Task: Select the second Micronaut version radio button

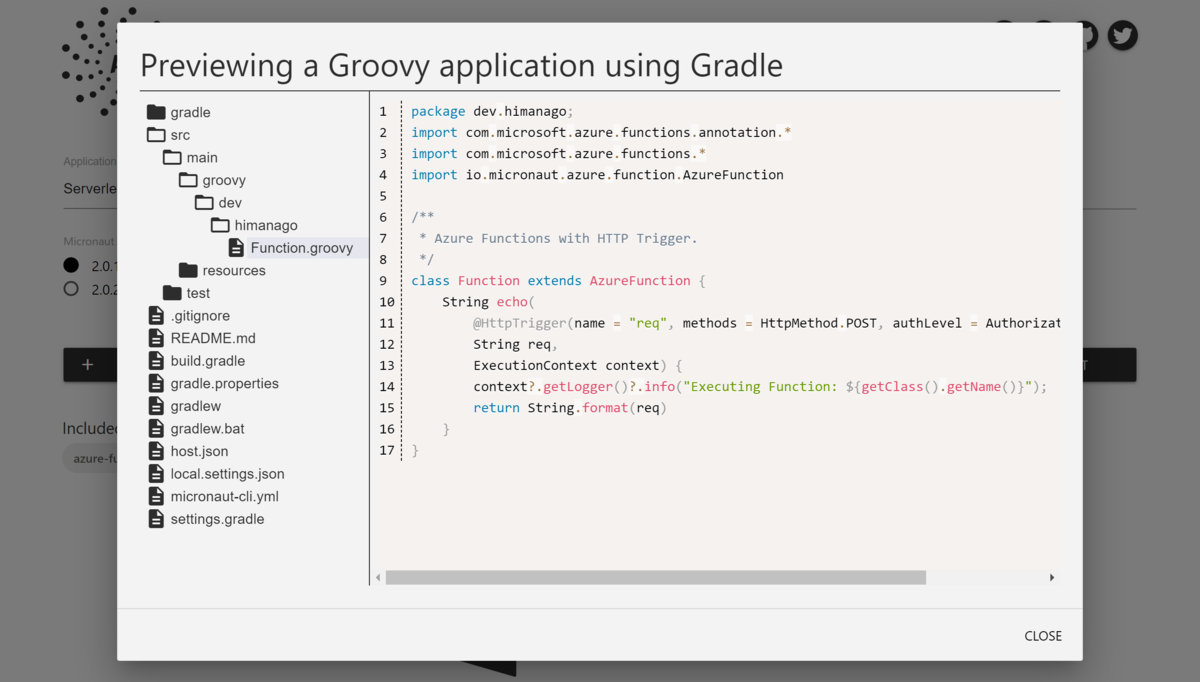Action: click(71, 288)
